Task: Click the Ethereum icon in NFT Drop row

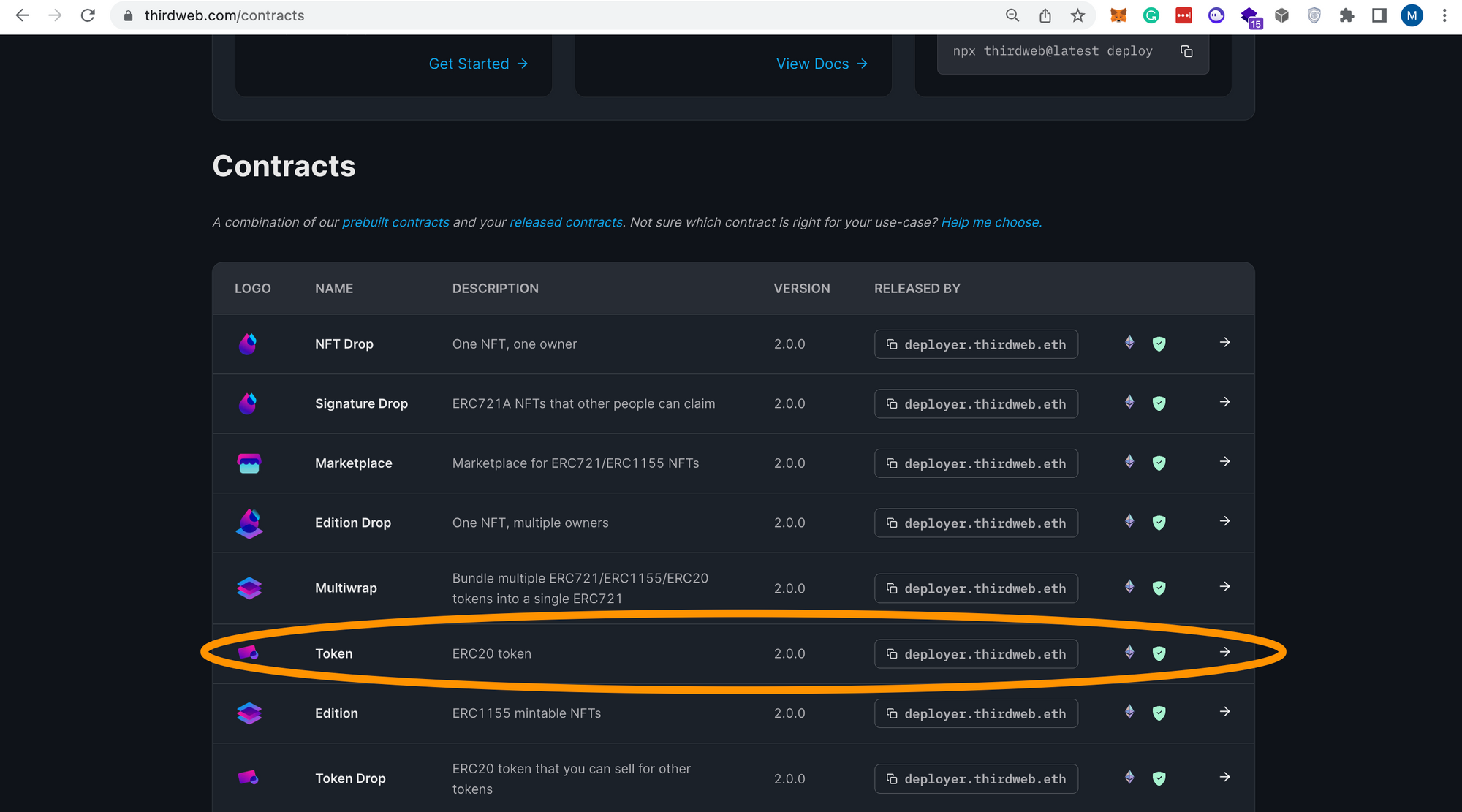Action: tap(1129, 342)
